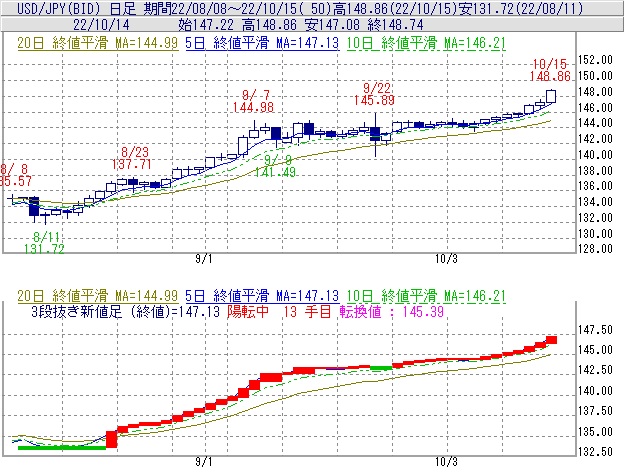
Task: Click the 140.00 label on upper chart axis
Action: (595, 154)
